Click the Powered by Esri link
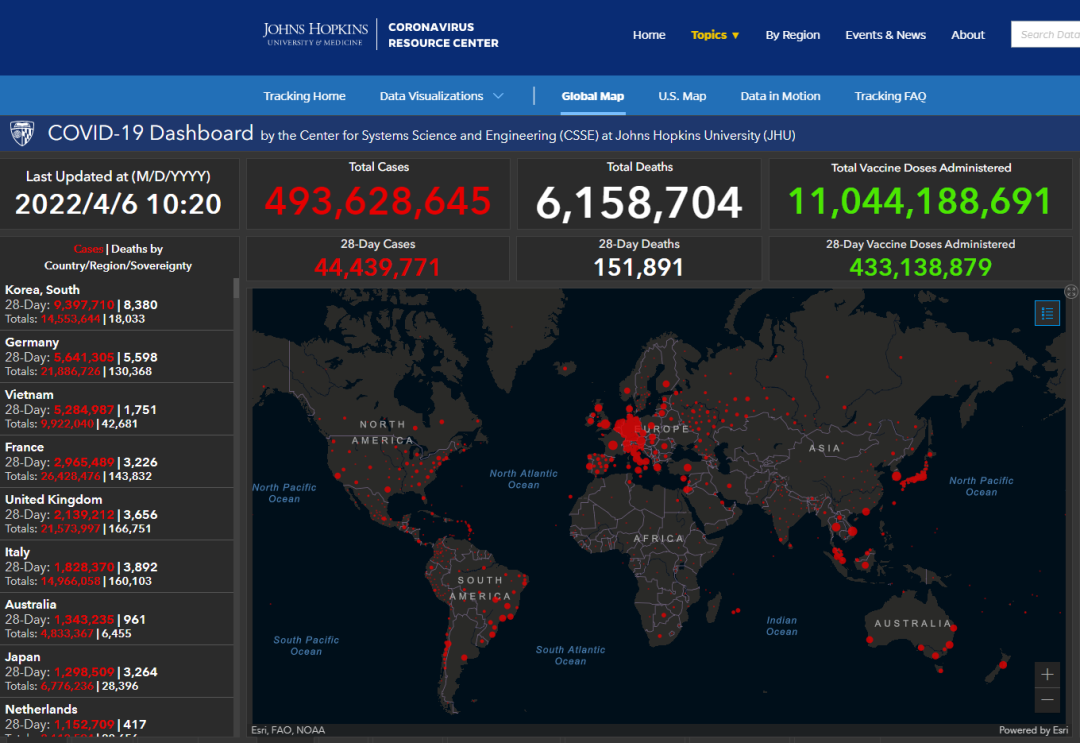 [x=1034, y=730]
